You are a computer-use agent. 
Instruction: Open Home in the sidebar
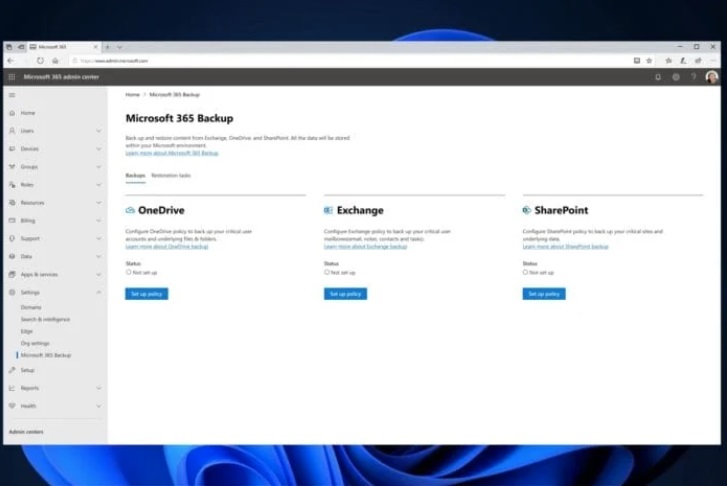(28, 113)
